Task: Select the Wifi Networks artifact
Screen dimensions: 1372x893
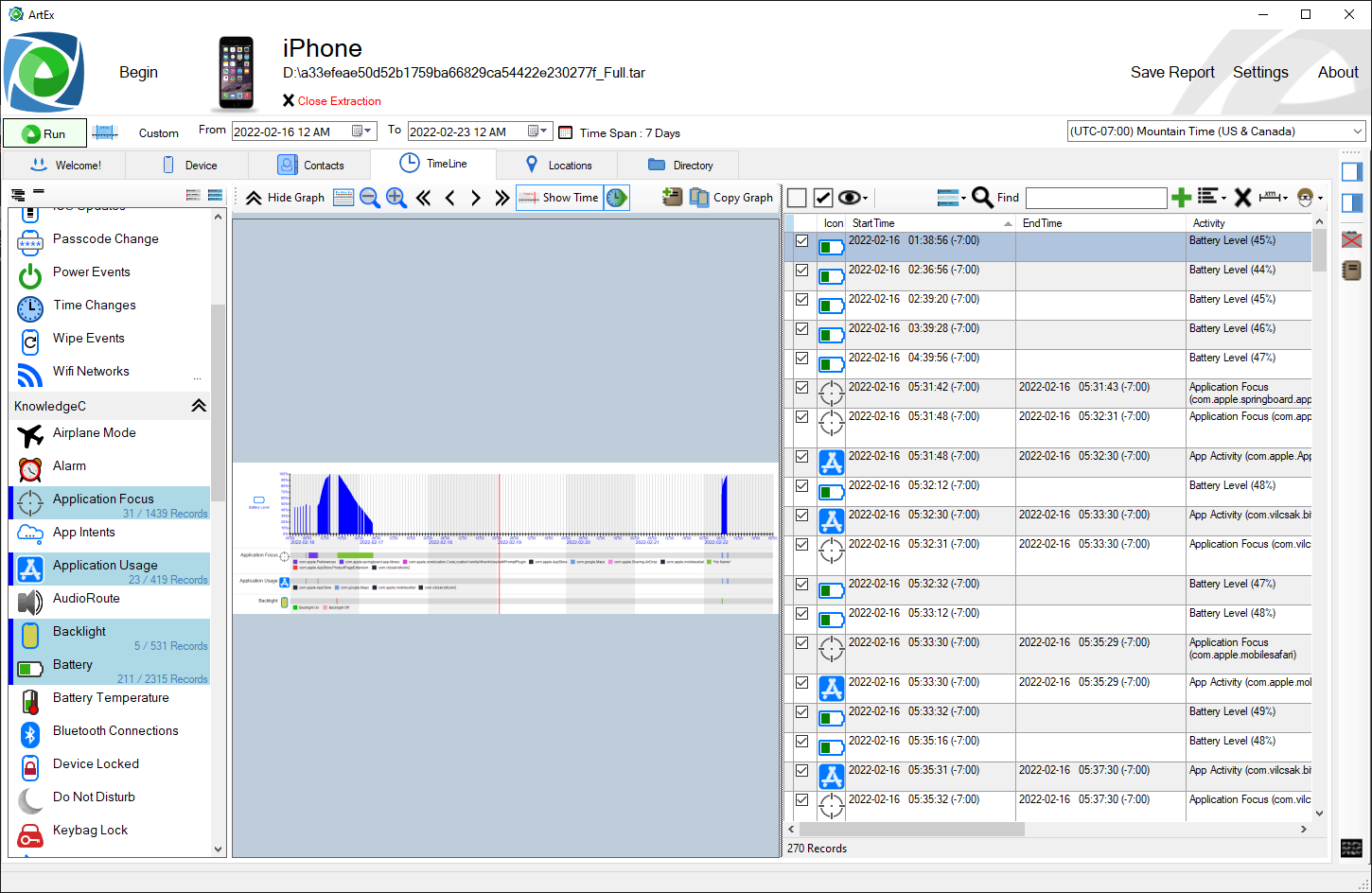Action: click(x=110, y=372)
